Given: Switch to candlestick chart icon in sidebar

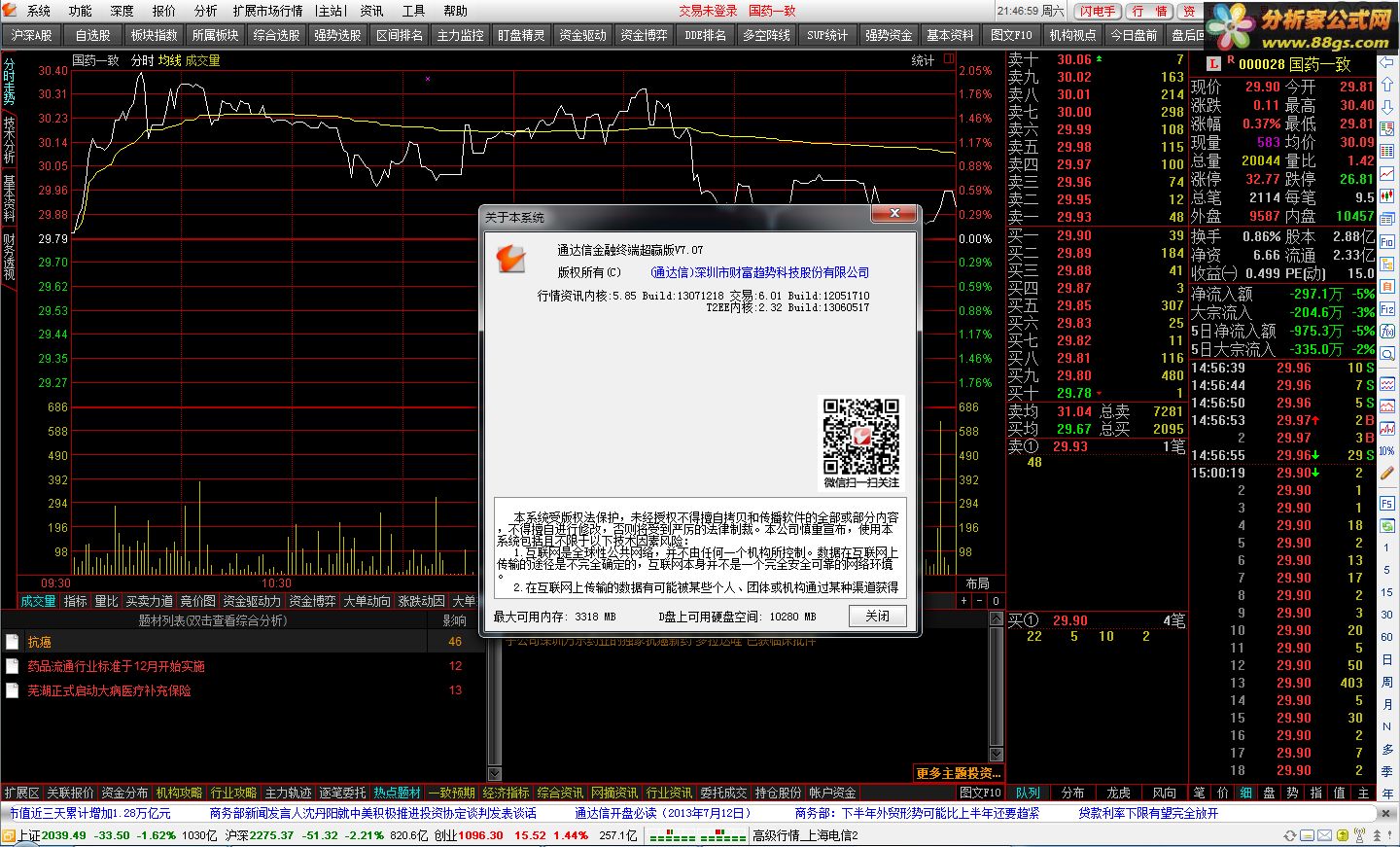Looking at the screenshot, I should (1387, 195).
